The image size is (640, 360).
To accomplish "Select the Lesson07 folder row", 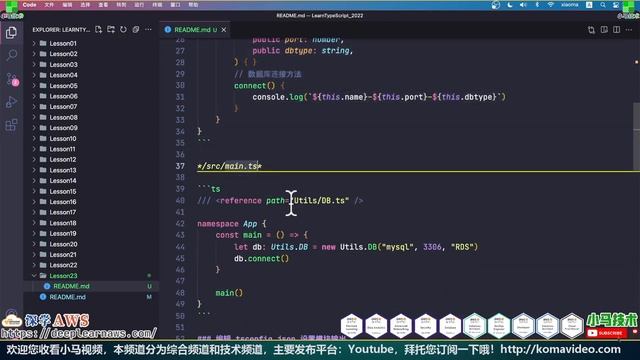I will [x=92, y=107].
